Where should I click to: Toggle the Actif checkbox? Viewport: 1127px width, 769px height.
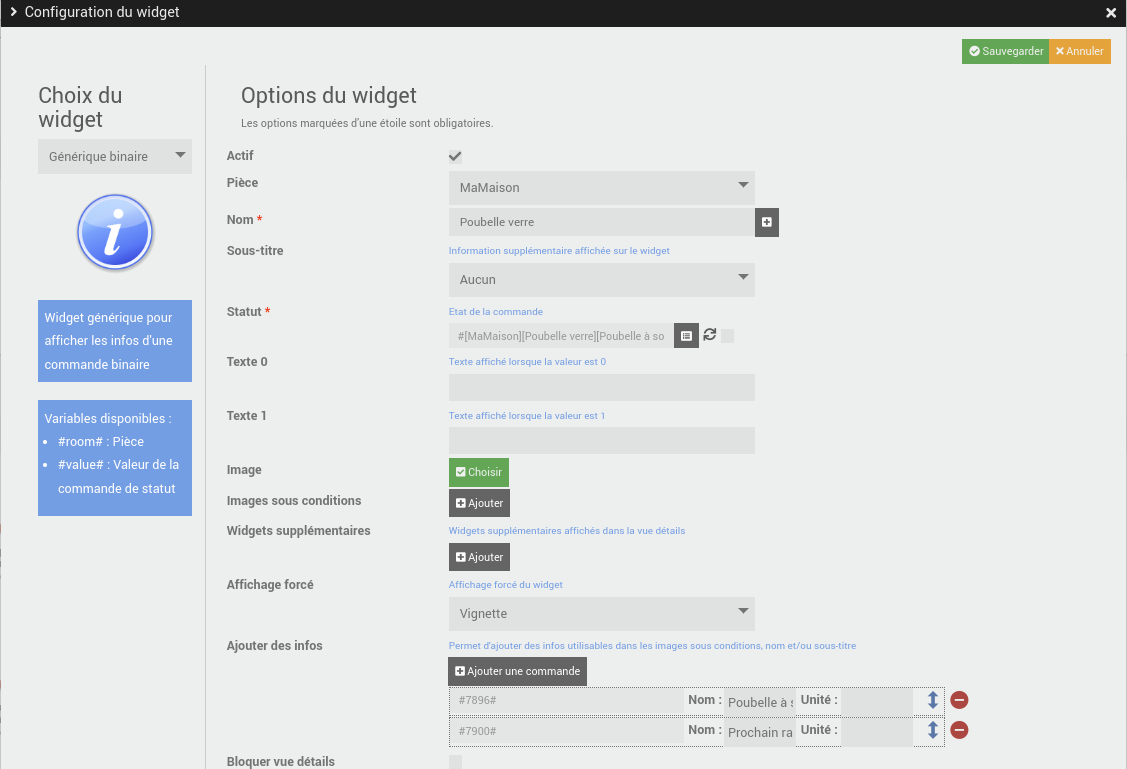(x=455, y=157)
